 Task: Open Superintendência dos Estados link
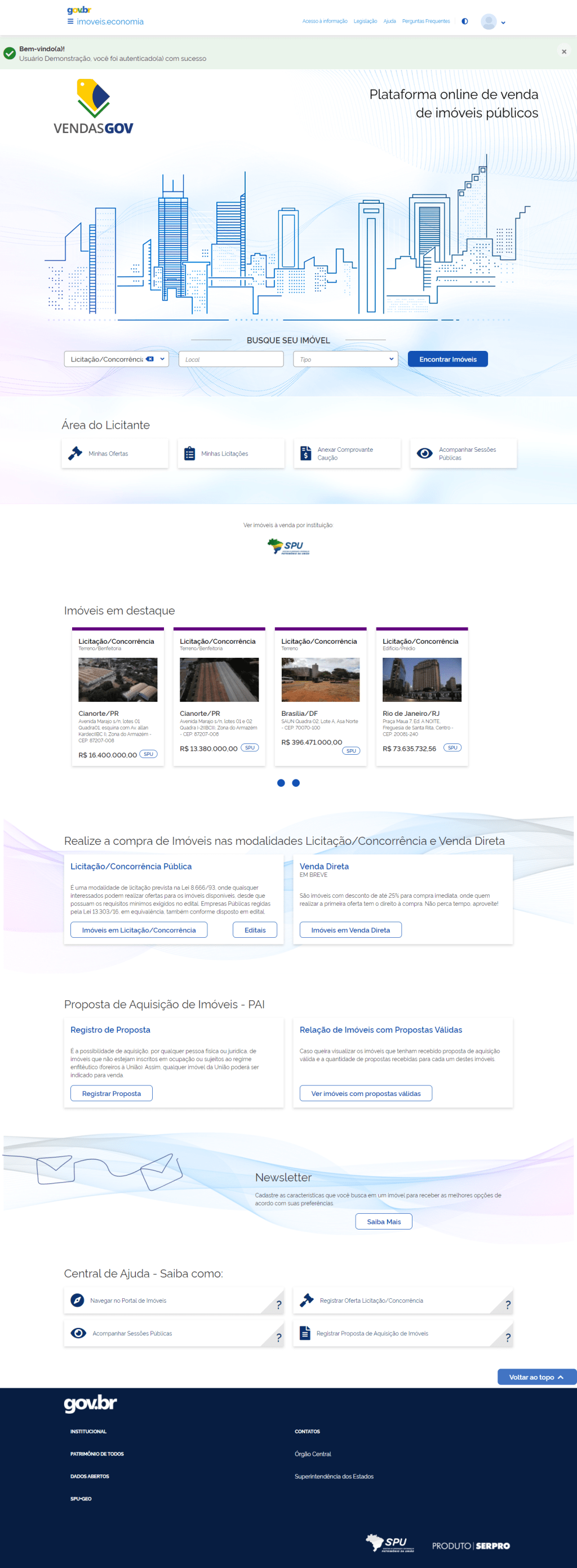pos(334,1476)
